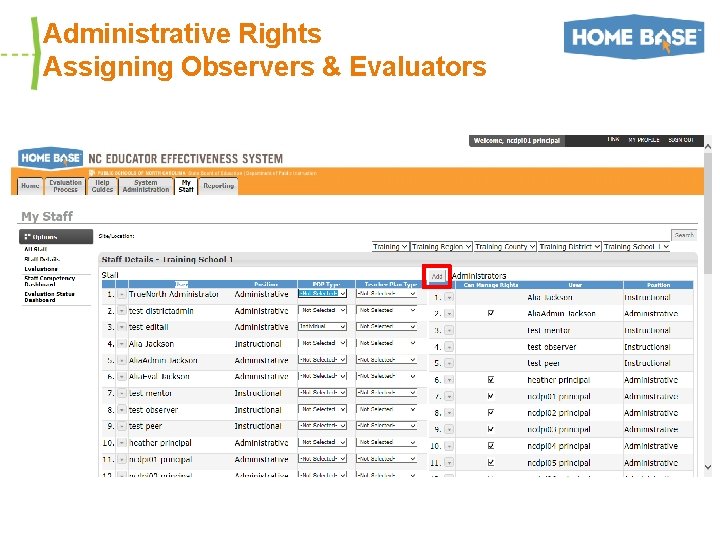The height and width of the screenshot is (540, 720).
Task: Open row menu for TrueNorth Administrator in Staff list
Action: (x=122, y=294)
